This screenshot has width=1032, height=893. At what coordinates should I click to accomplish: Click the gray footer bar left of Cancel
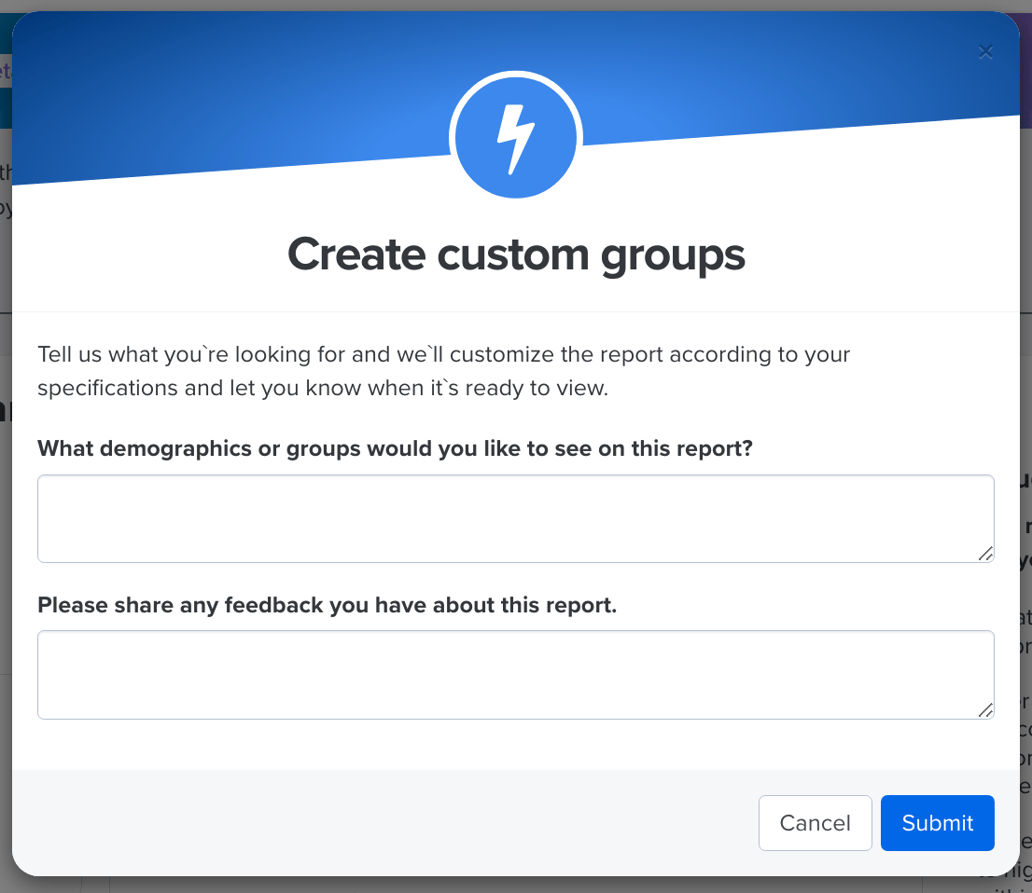pos(380,822)
